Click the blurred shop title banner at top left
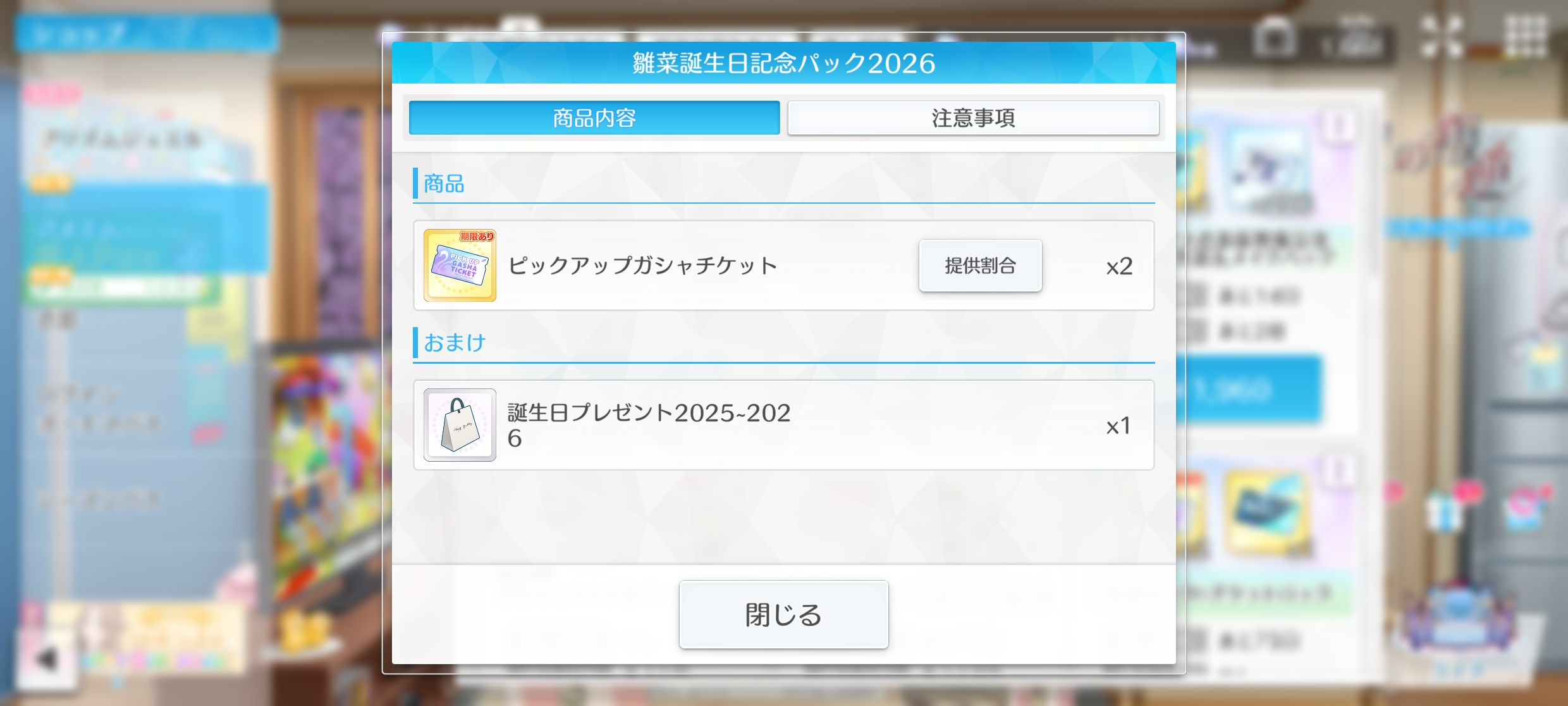The image size is (1568, 706). [147, 33]
